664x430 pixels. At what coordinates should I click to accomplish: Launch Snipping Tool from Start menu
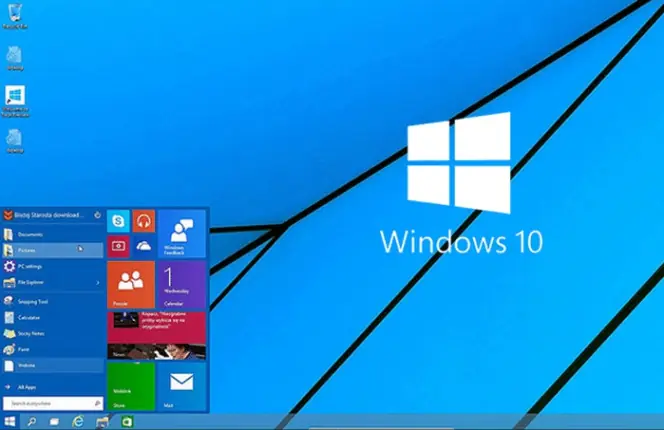tap(53, 301)
